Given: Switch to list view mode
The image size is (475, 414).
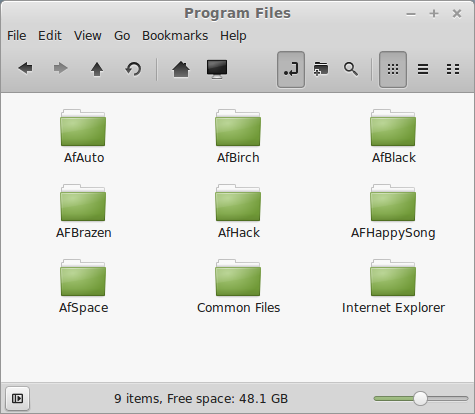Looking at the screenshot, I should tap(423, 69).
